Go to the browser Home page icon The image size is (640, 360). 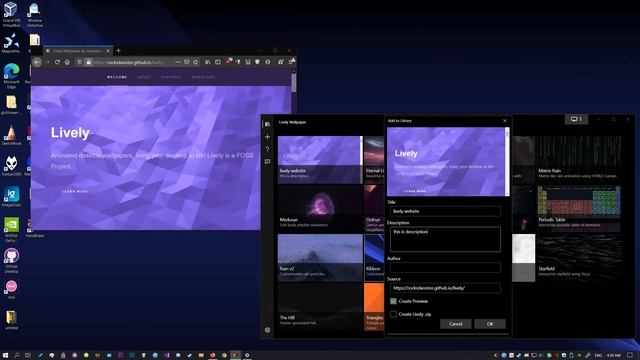click(x=67, y=62)
